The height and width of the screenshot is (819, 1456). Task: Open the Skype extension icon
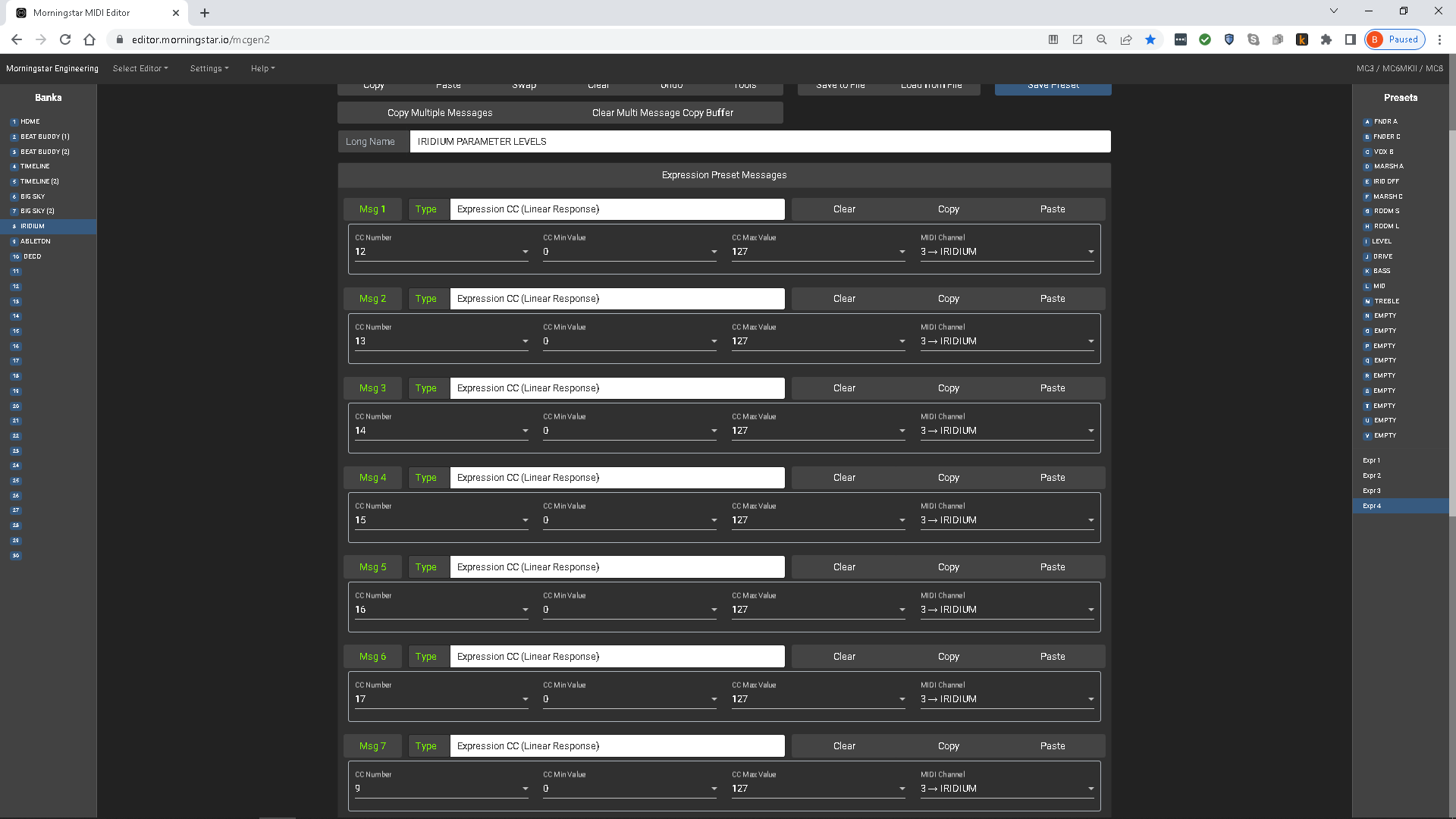[1254, 39]
